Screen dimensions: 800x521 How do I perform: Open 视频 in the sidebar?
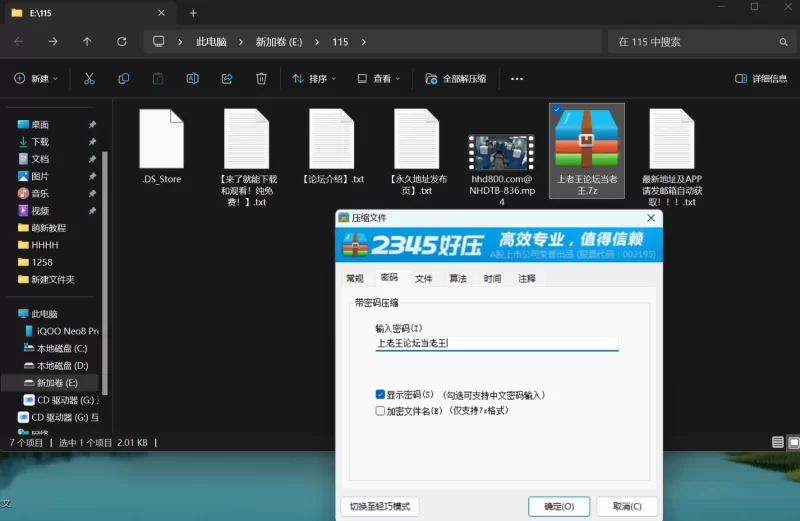click(40, 211)
